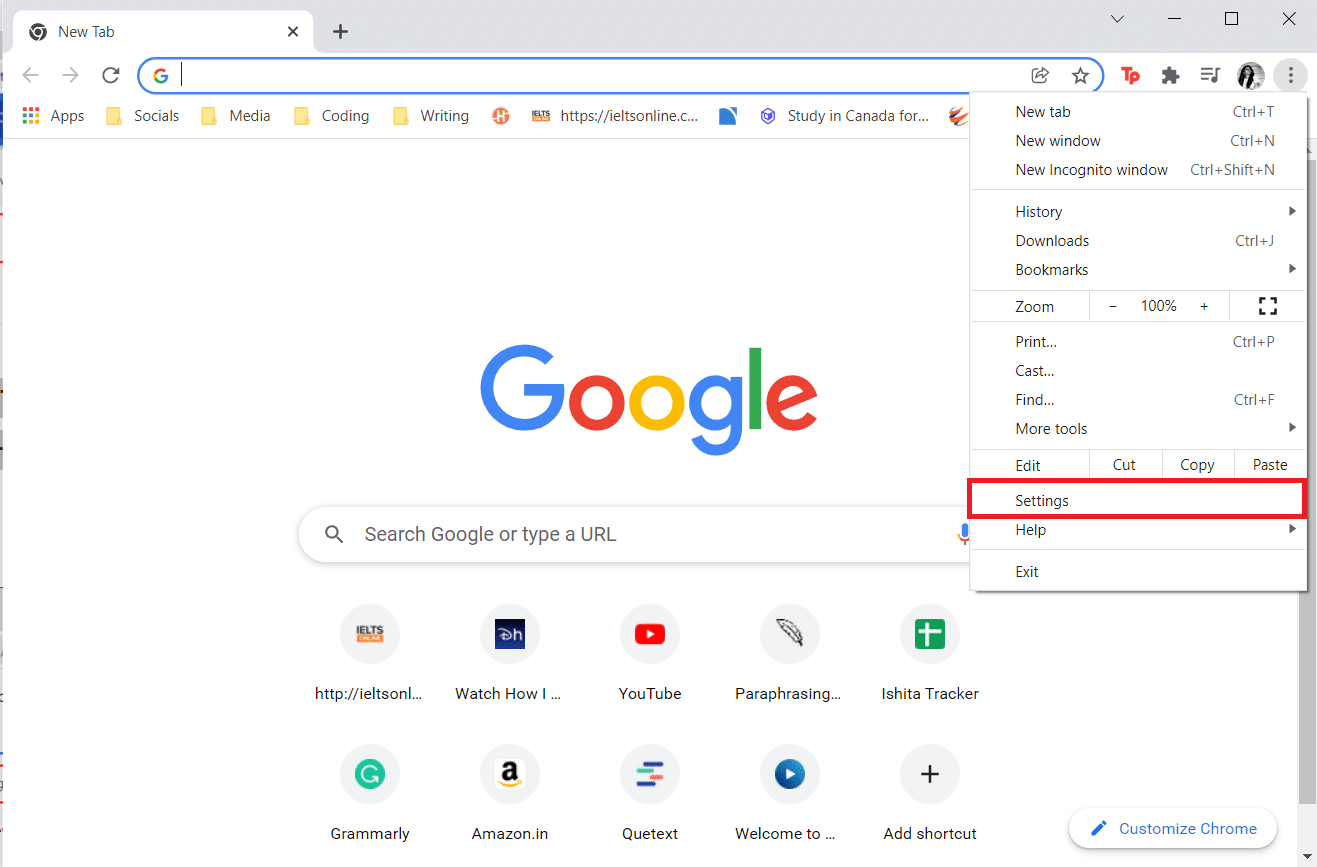This screenshot has width=1317, height=867.
Task: Click the profile avatar picture
Action: click(1251, 75)
